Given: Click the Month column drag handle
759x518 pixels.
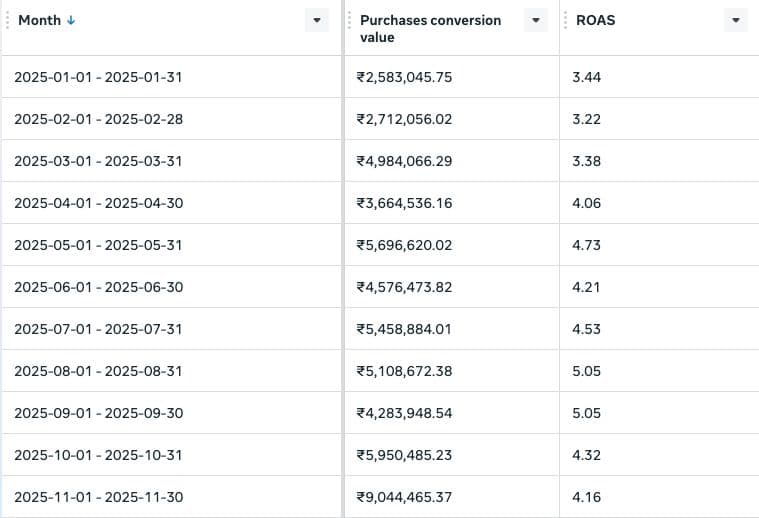Looking at the screenshot, I should point(8,20).
